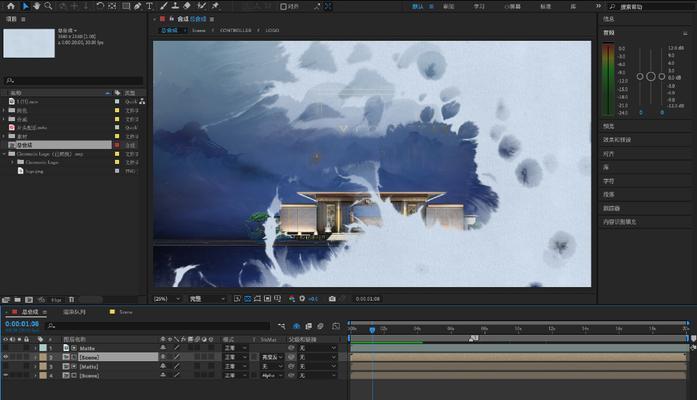Viewport: 697px width, 400px height.
Task: Create new composition in Project panel
Action: (x=29, y=300)
